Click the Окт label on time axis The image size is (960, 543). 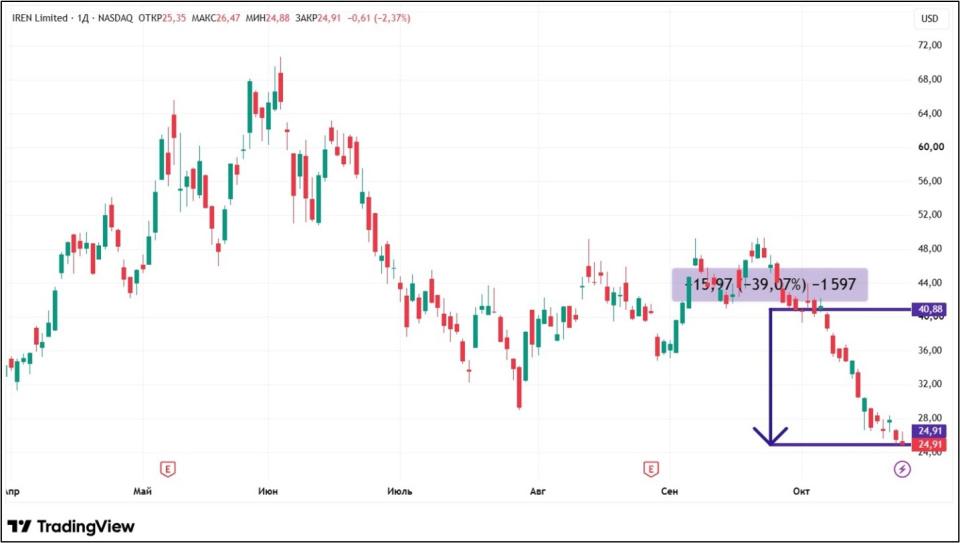(801, 492)
